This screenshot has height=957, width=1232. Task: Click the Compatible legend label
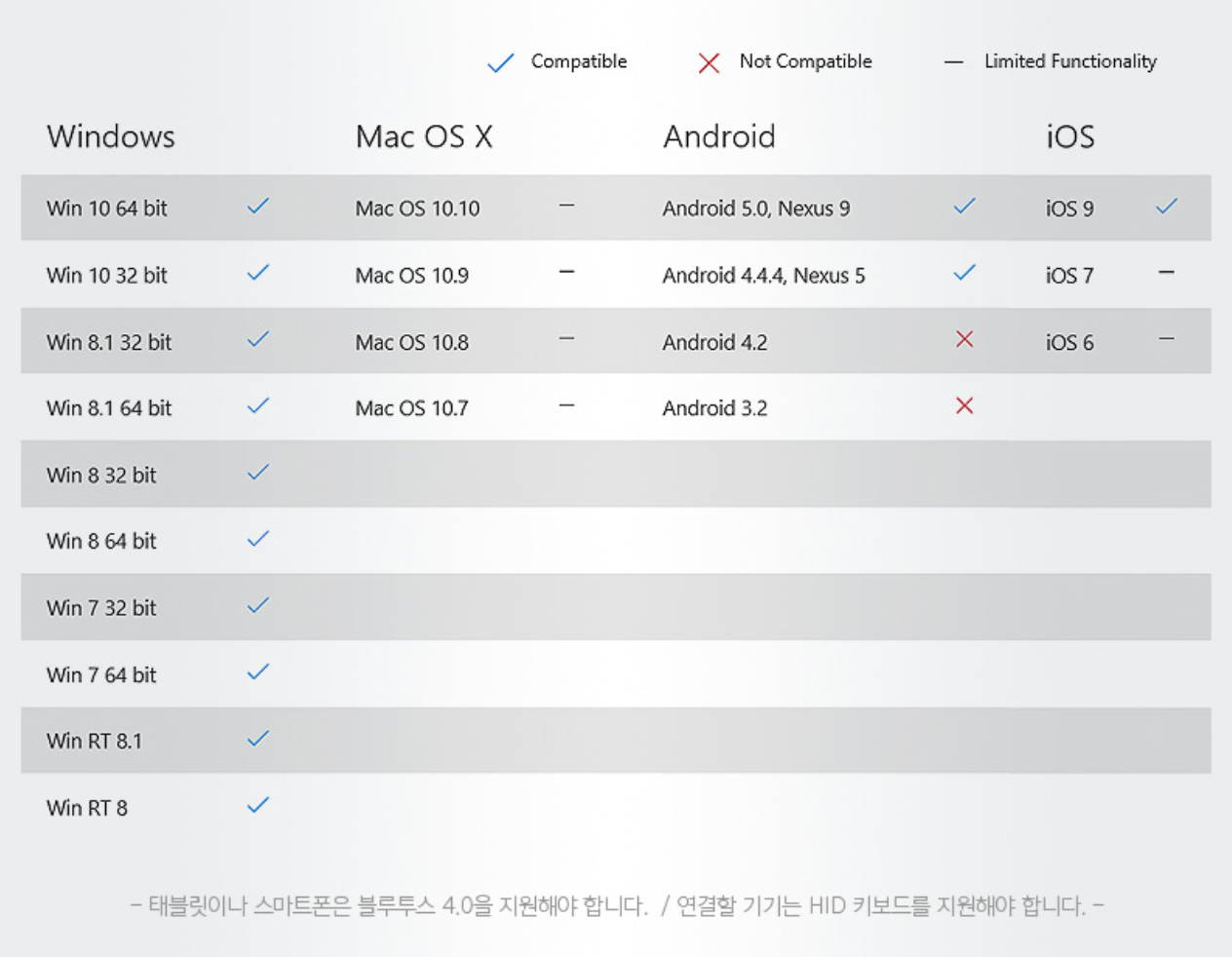[579, 61]
